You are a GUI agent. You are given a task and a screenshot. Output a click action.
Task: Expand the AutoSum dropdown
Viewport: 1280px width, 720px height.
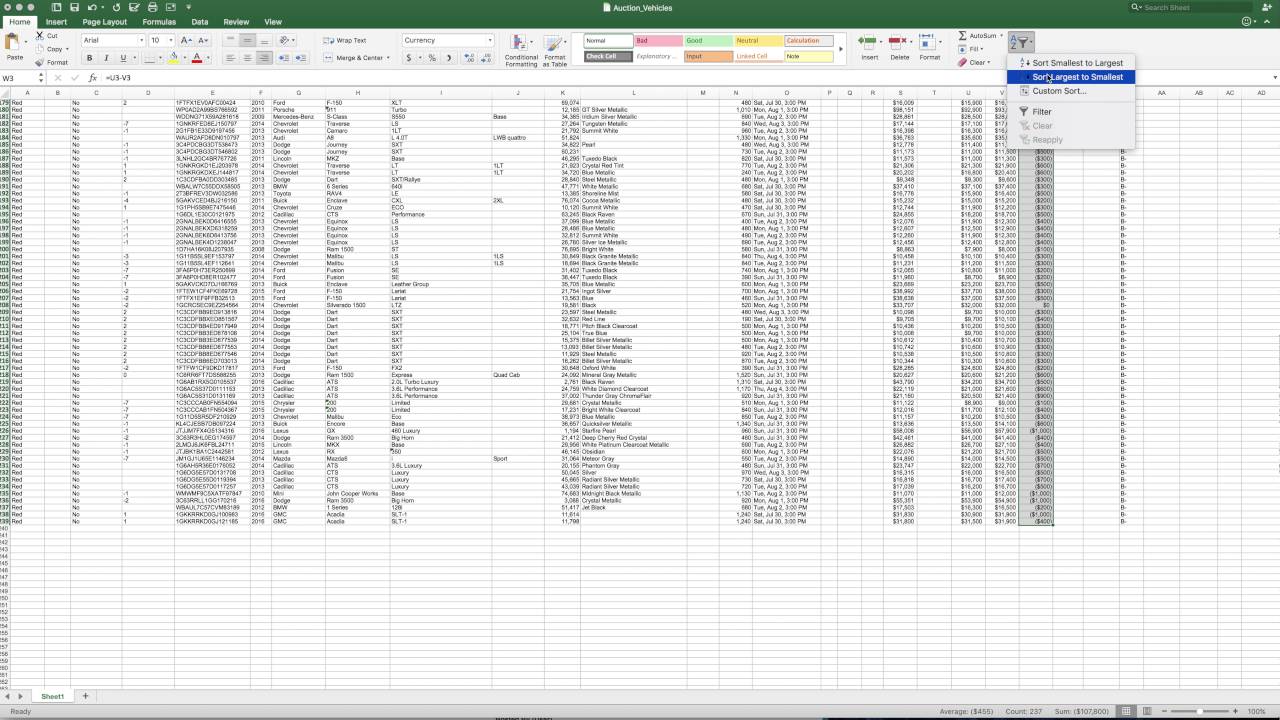point(1002,36)
